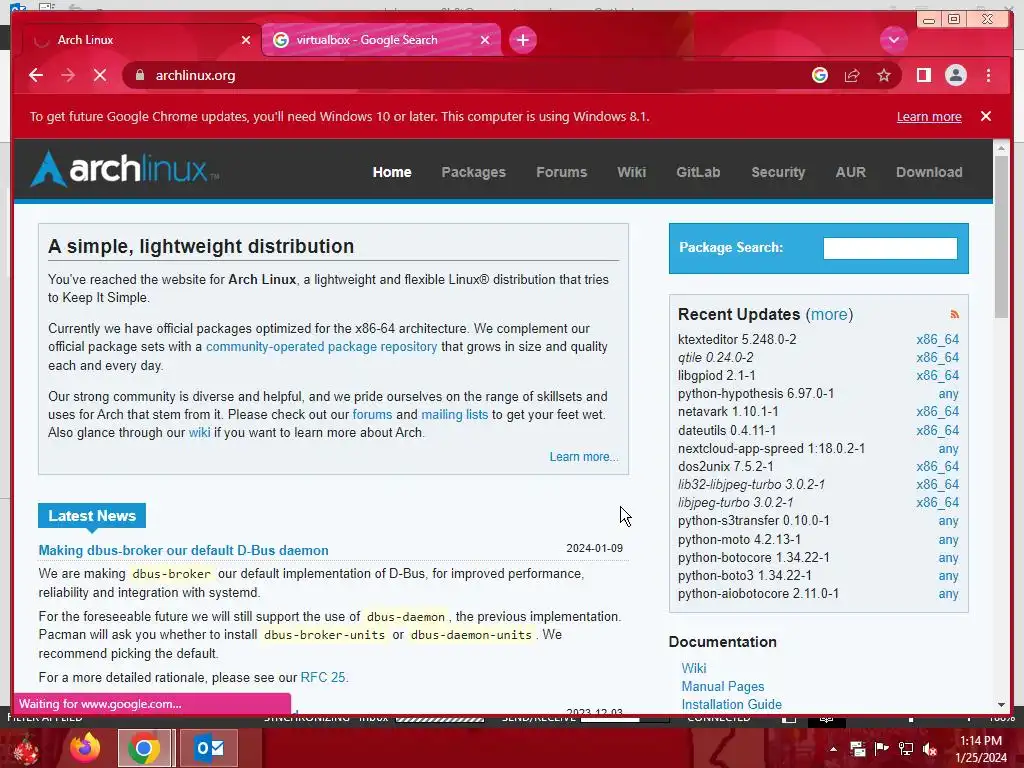Click Learn more... under the intro

point(584,457)
